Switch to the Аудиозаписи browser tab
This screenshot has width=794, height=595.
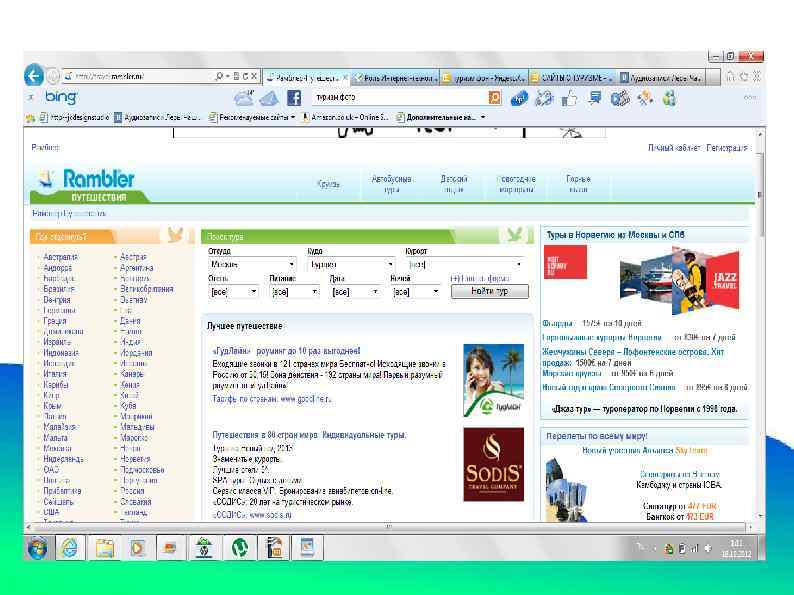coord(661,77)
